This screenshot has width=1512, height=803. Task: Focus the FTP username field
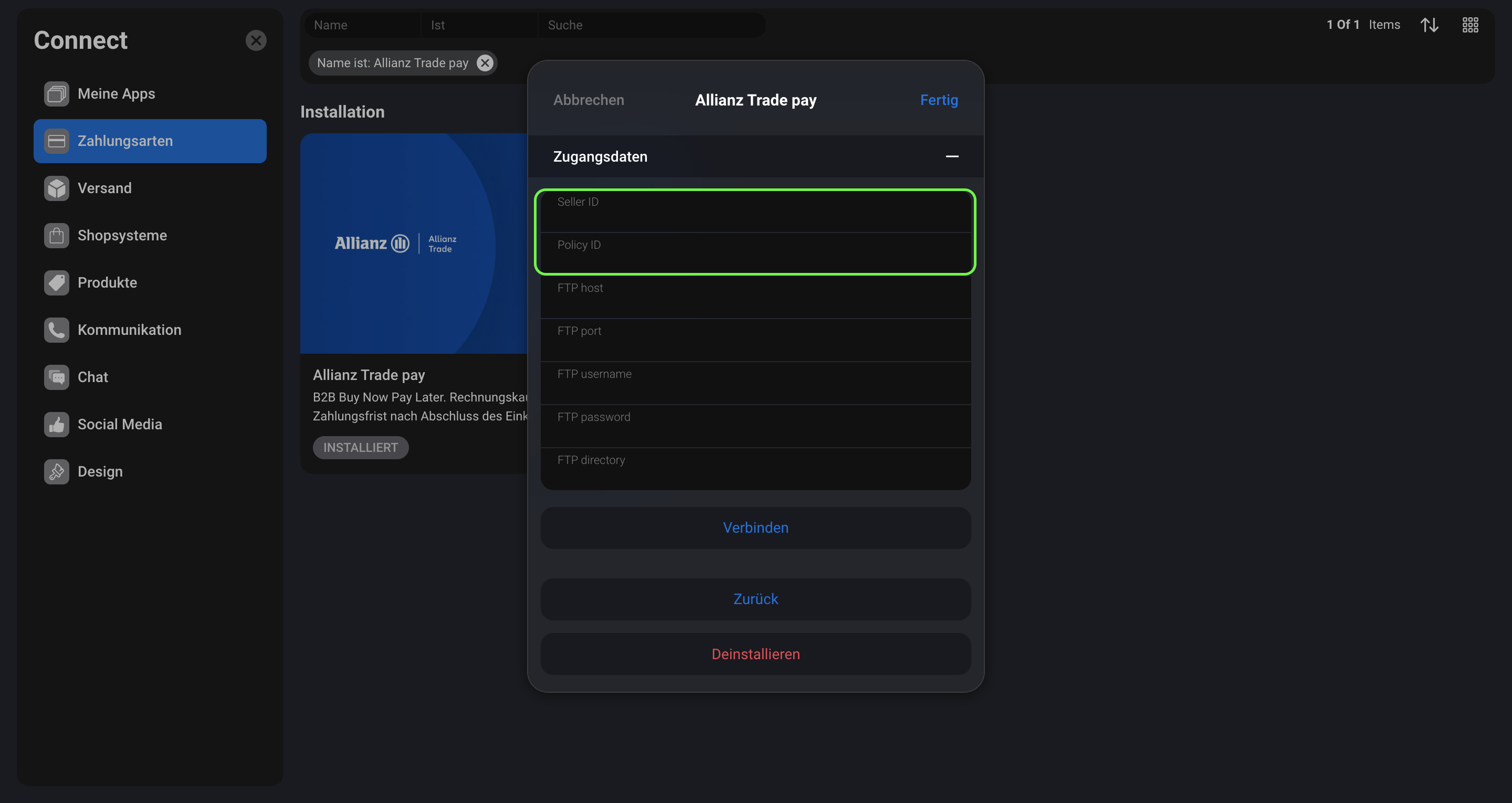[x=755, y=383]
